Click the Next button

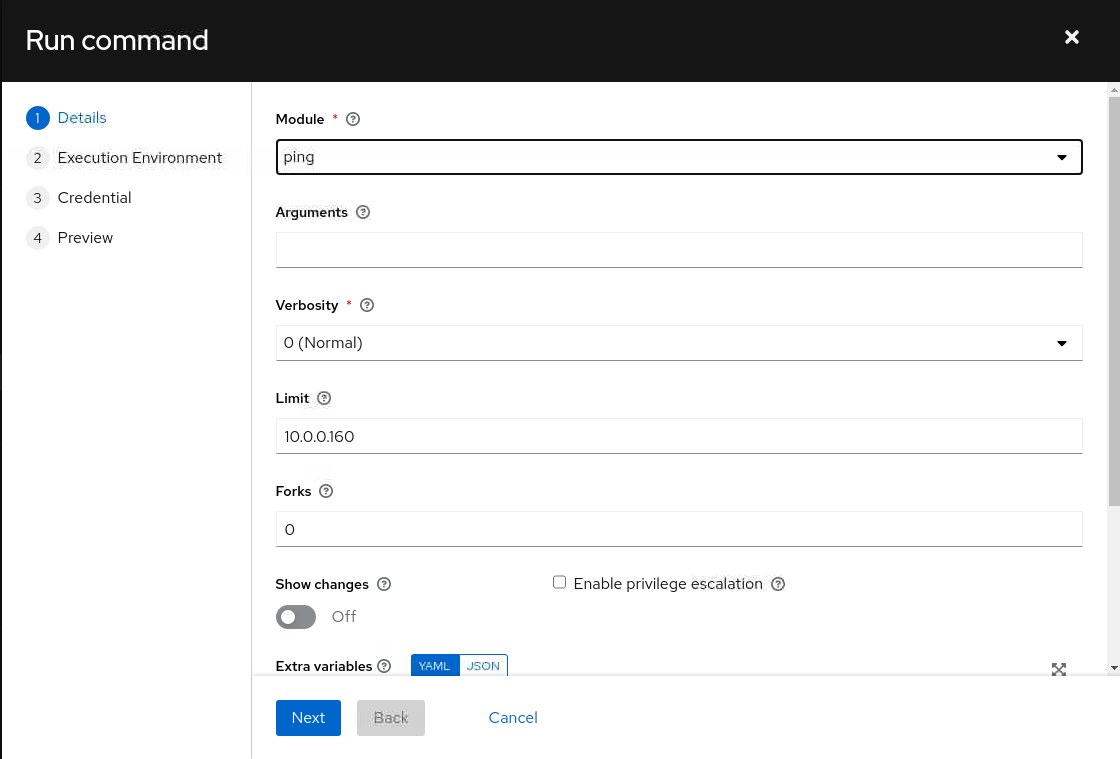click(308, 718)
